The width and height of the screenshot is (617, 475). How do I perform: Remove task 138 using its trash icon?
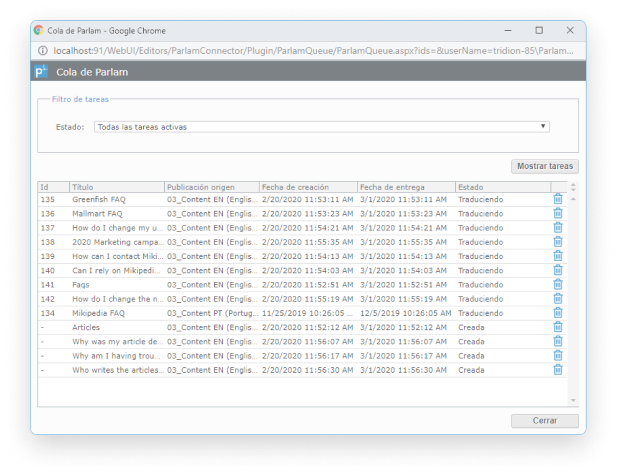[557, 242]
